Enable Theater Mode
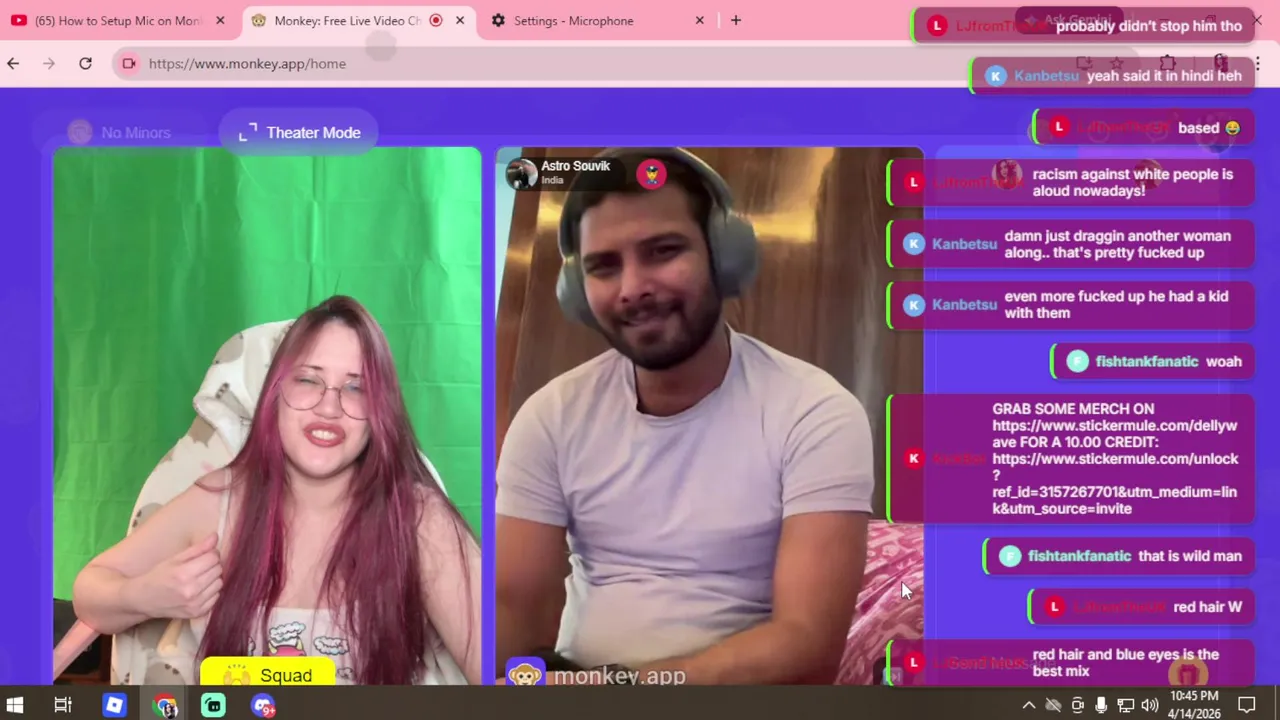 click(x=299, y=132)
